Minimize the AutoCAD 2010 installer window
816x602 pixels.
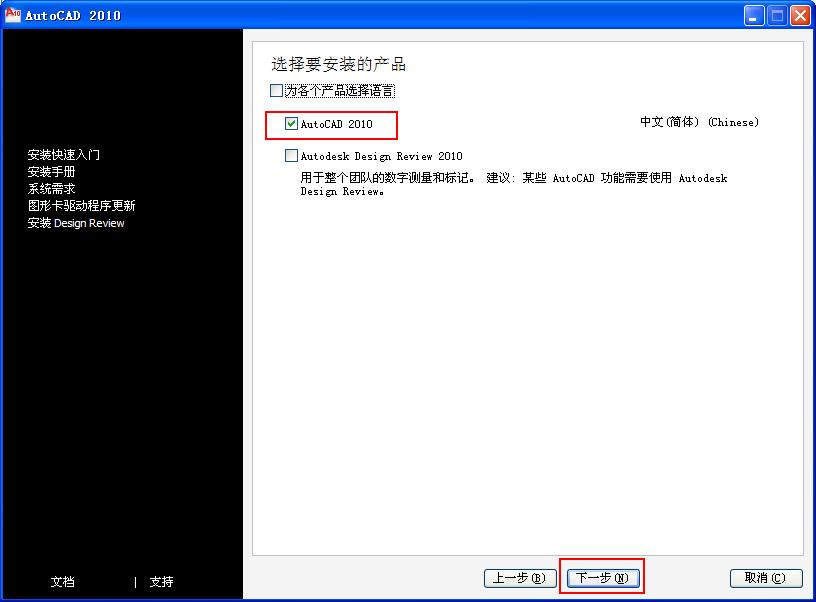click(x=753, y=16)
